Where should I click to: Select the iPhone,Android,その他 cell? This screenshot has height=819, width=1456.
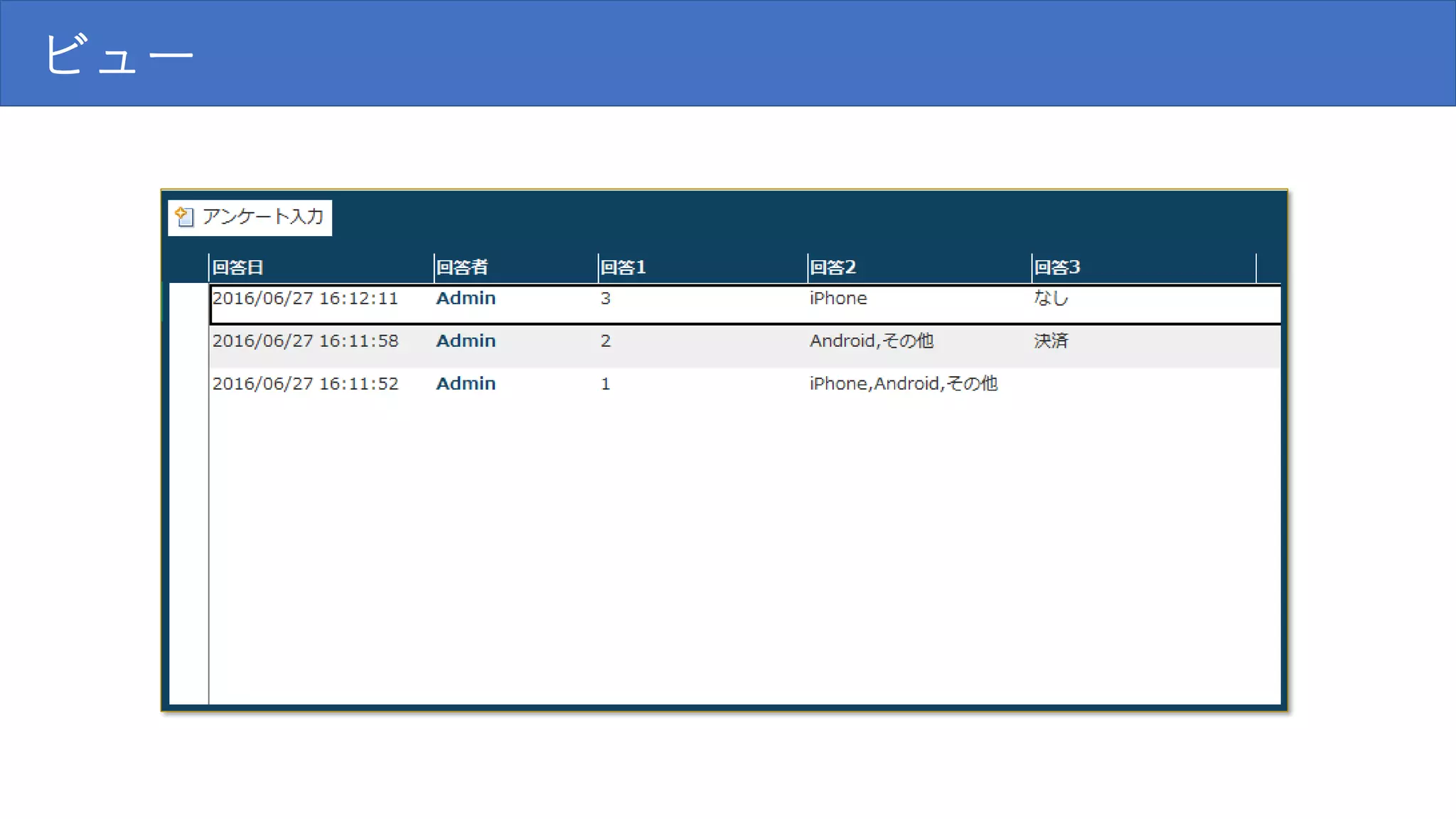coord(904,384)
